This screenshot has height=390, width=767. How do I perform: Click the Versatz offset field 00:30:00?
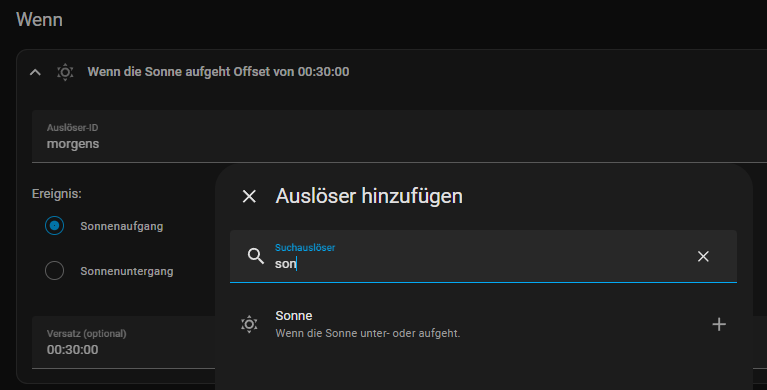point(123,343)
